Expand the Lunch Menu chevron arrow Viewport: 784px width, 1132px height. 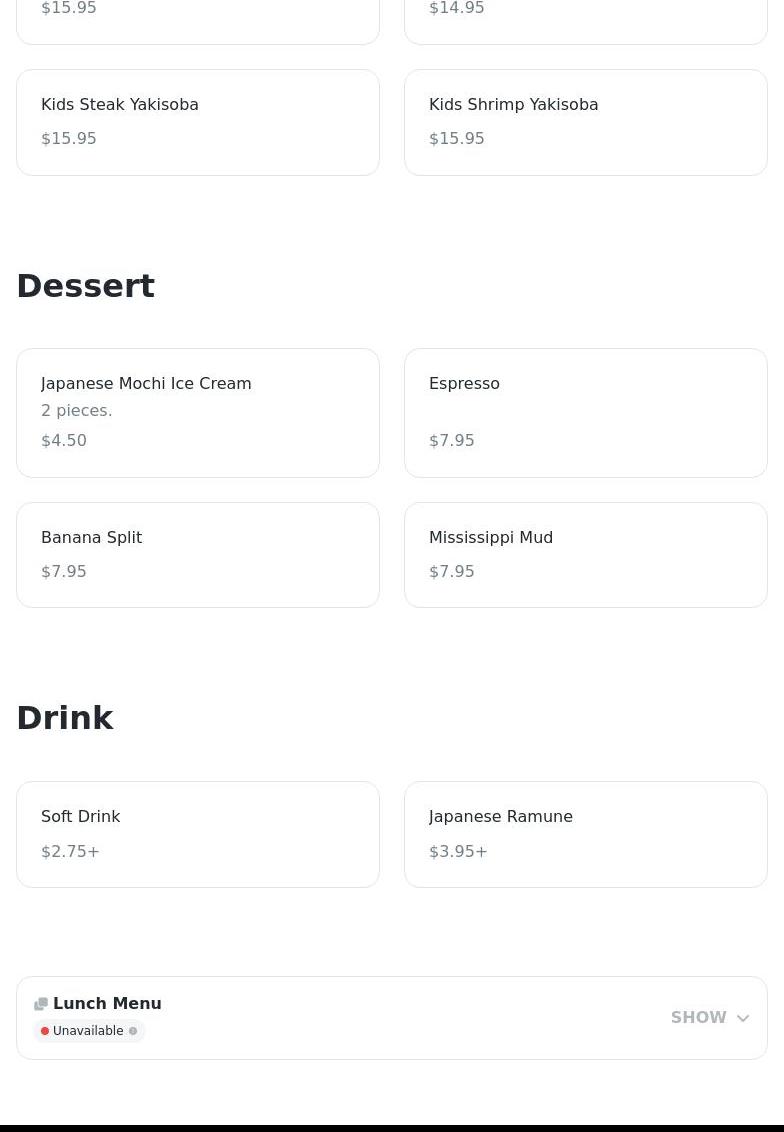[x=743, y=1018]
